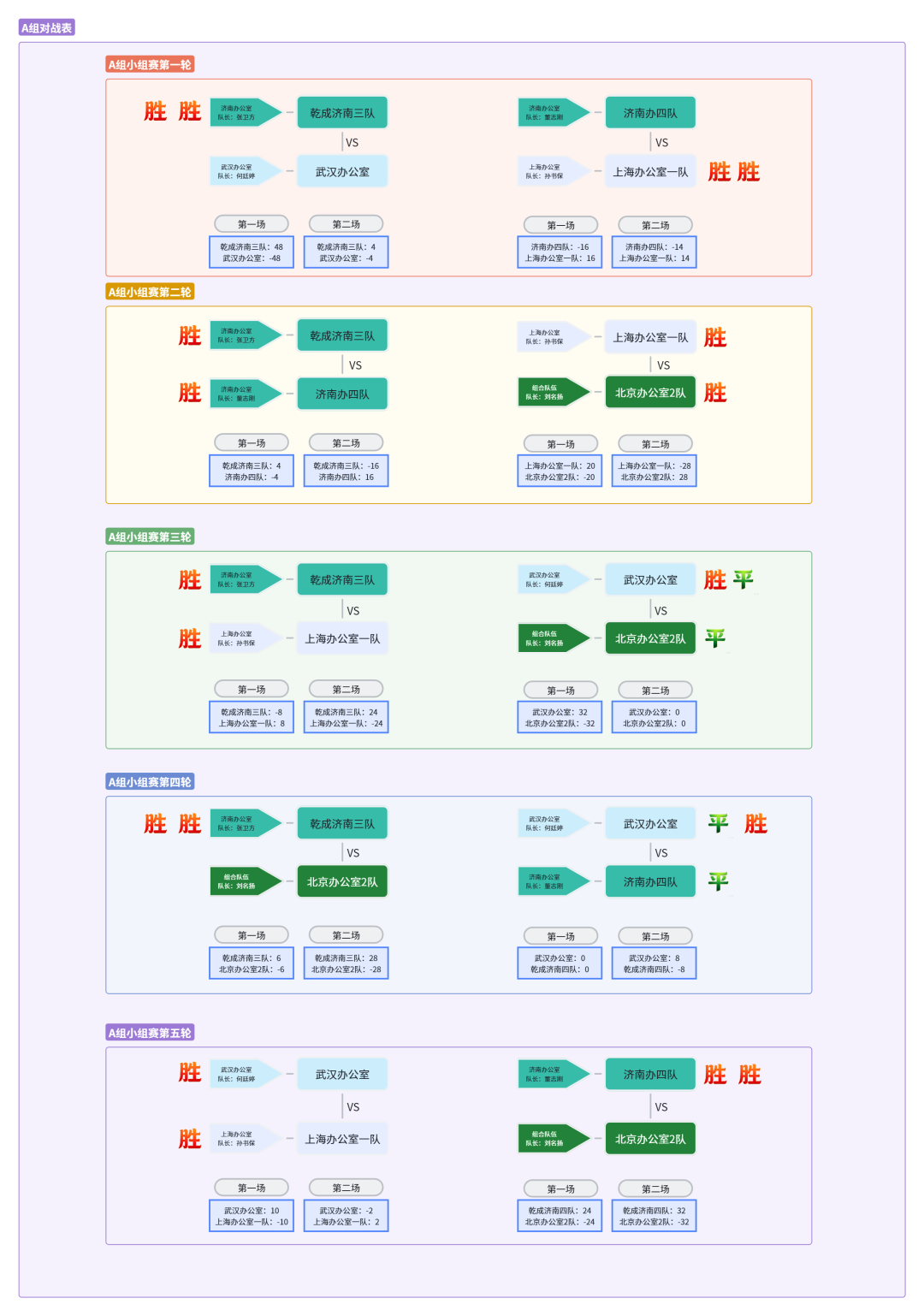The width and height of the screenshot is (924, 1316).
Task: Select score box 武汉办公室 10, 上海办公室一队 -10
Action: click(252, 1216)
